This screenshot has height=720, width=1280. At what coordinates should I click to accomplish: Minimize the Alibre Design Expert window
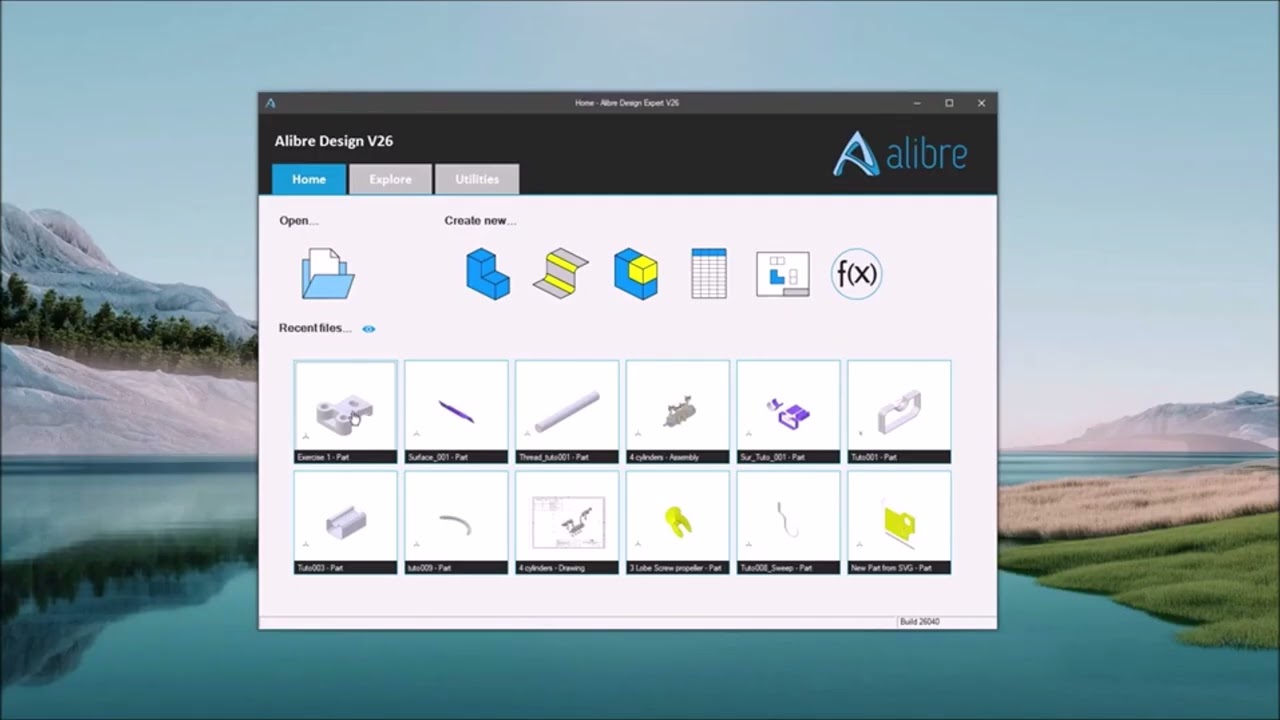coord(917,102)
